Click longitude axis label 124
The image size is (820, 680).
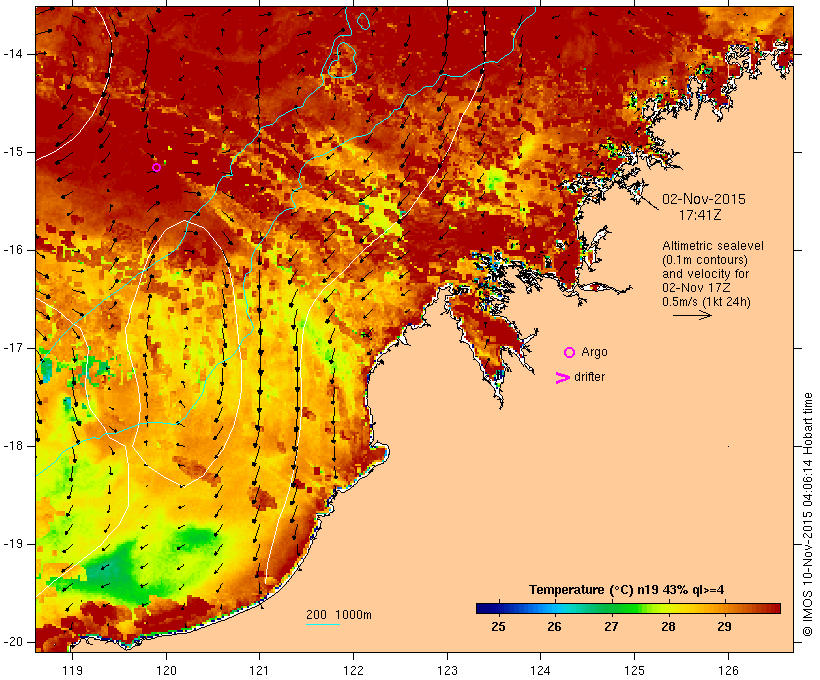pyautogui.click(x=541, y=670)
